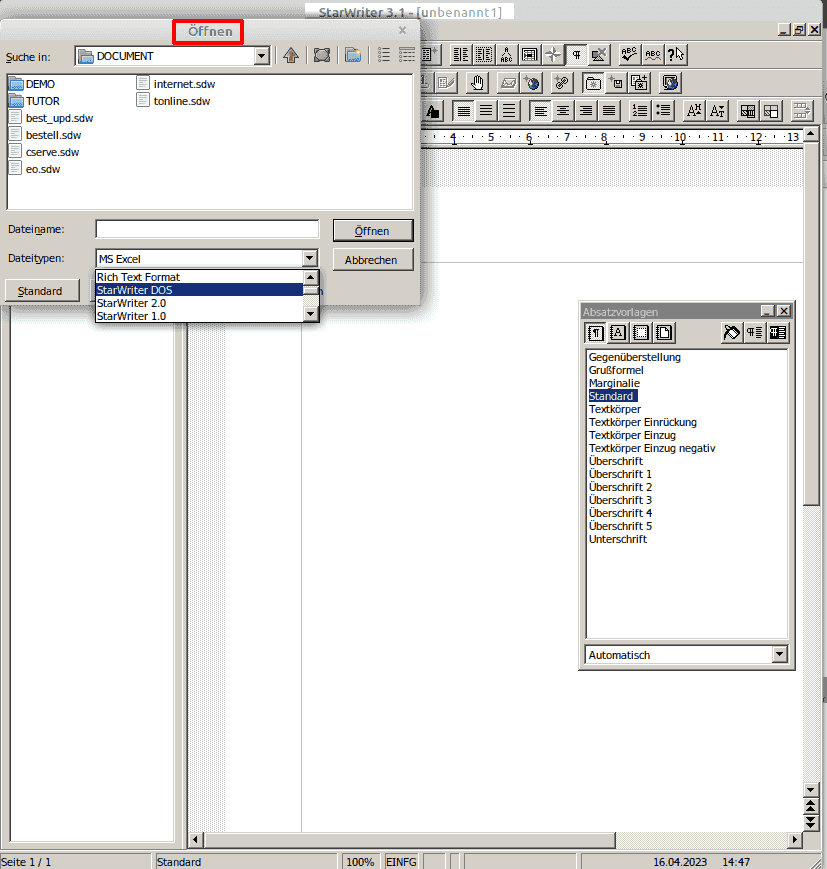Select the file bestell.sdw

[45, 135]
